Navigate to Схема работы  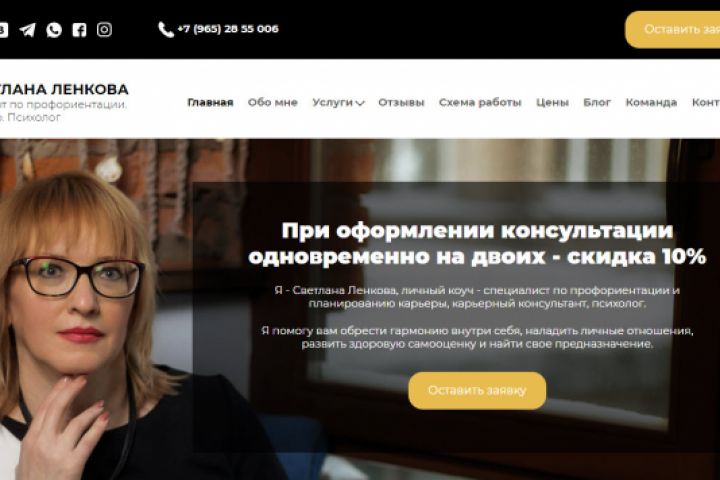480,102
